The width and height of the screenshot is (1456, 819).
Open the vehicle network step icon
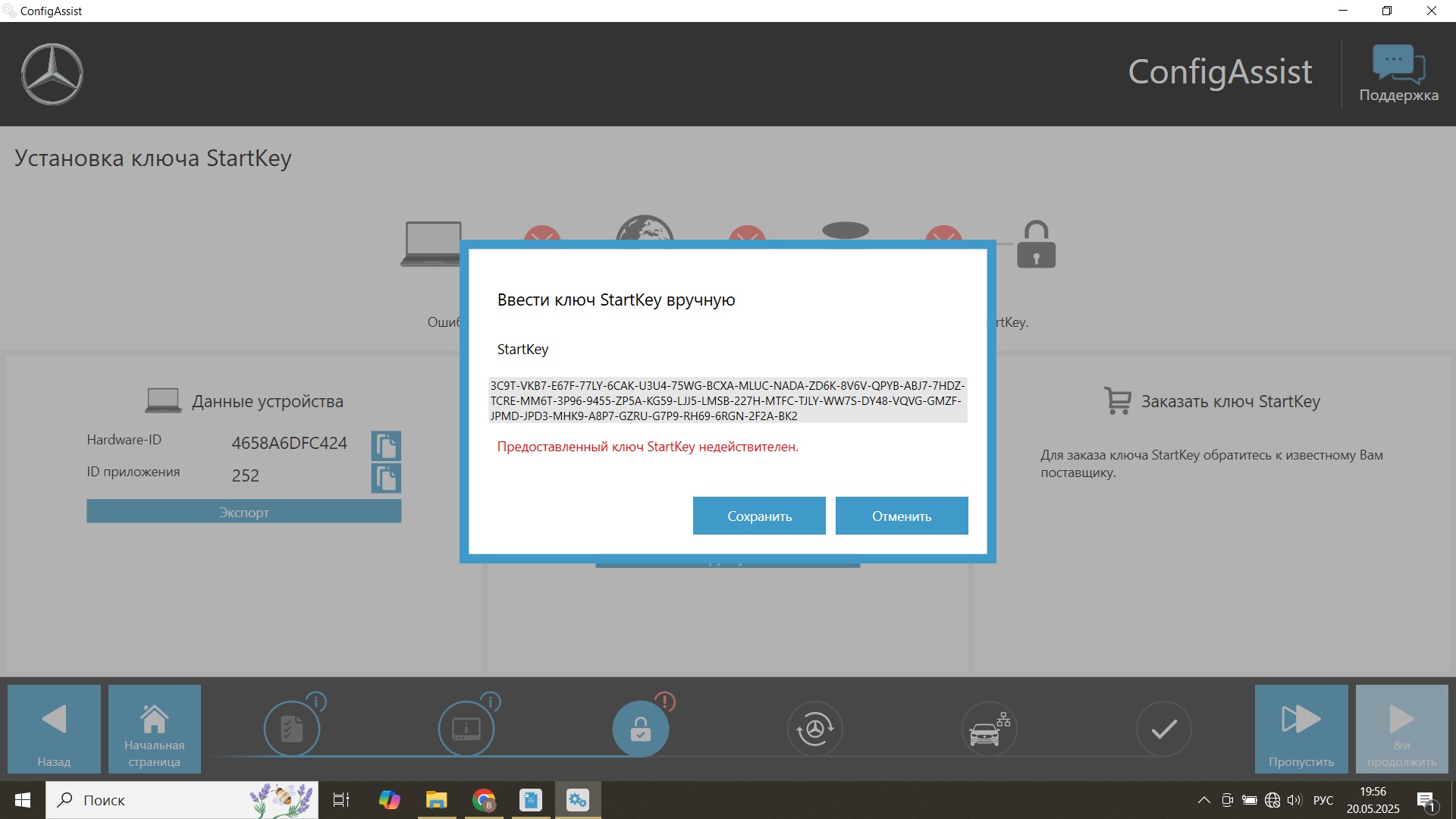click(x=990, y=729)
